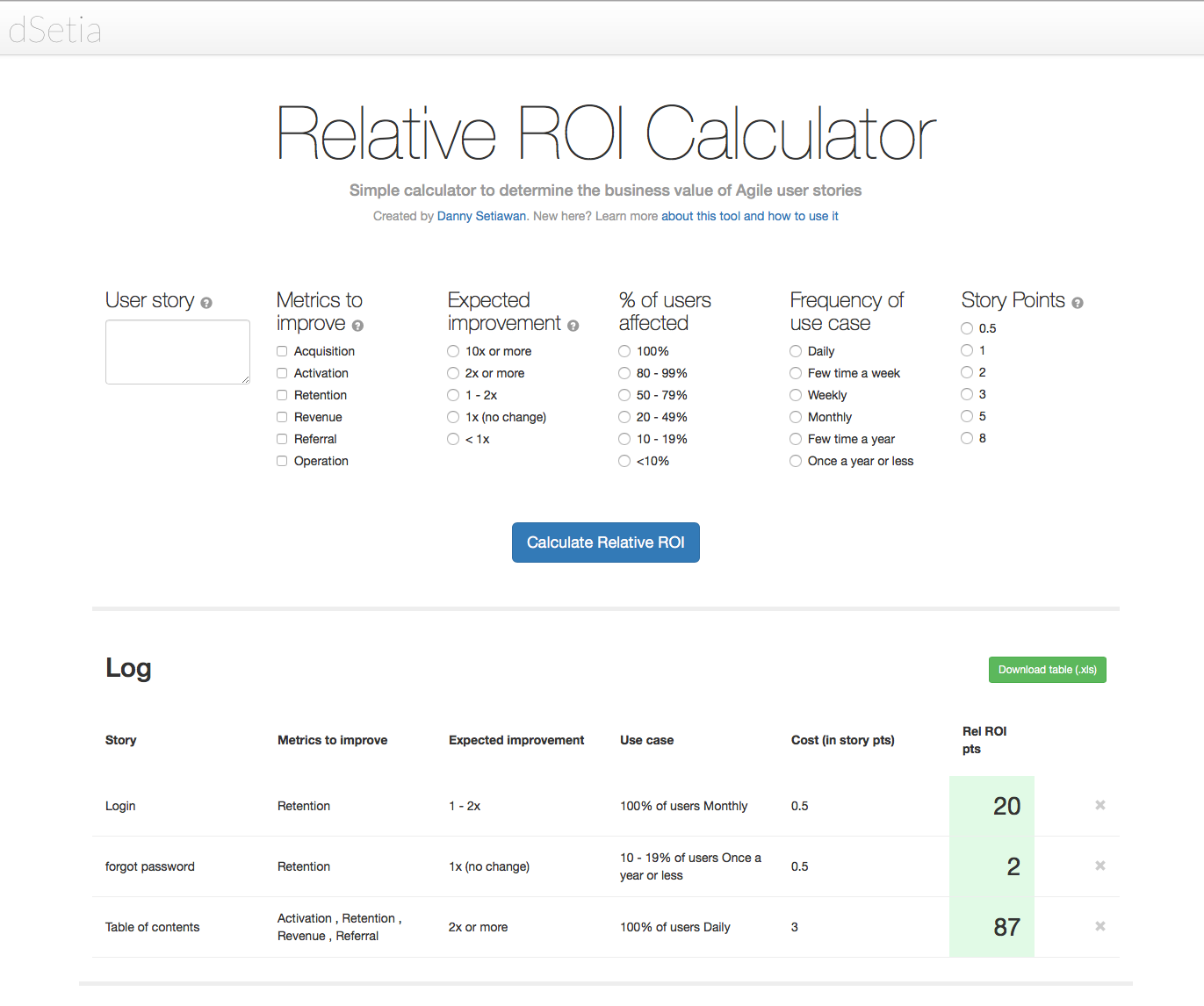Click the Rel ROI value 20
The height and width of the screenshot is (1006, 1204).
tap(1006, 806)
